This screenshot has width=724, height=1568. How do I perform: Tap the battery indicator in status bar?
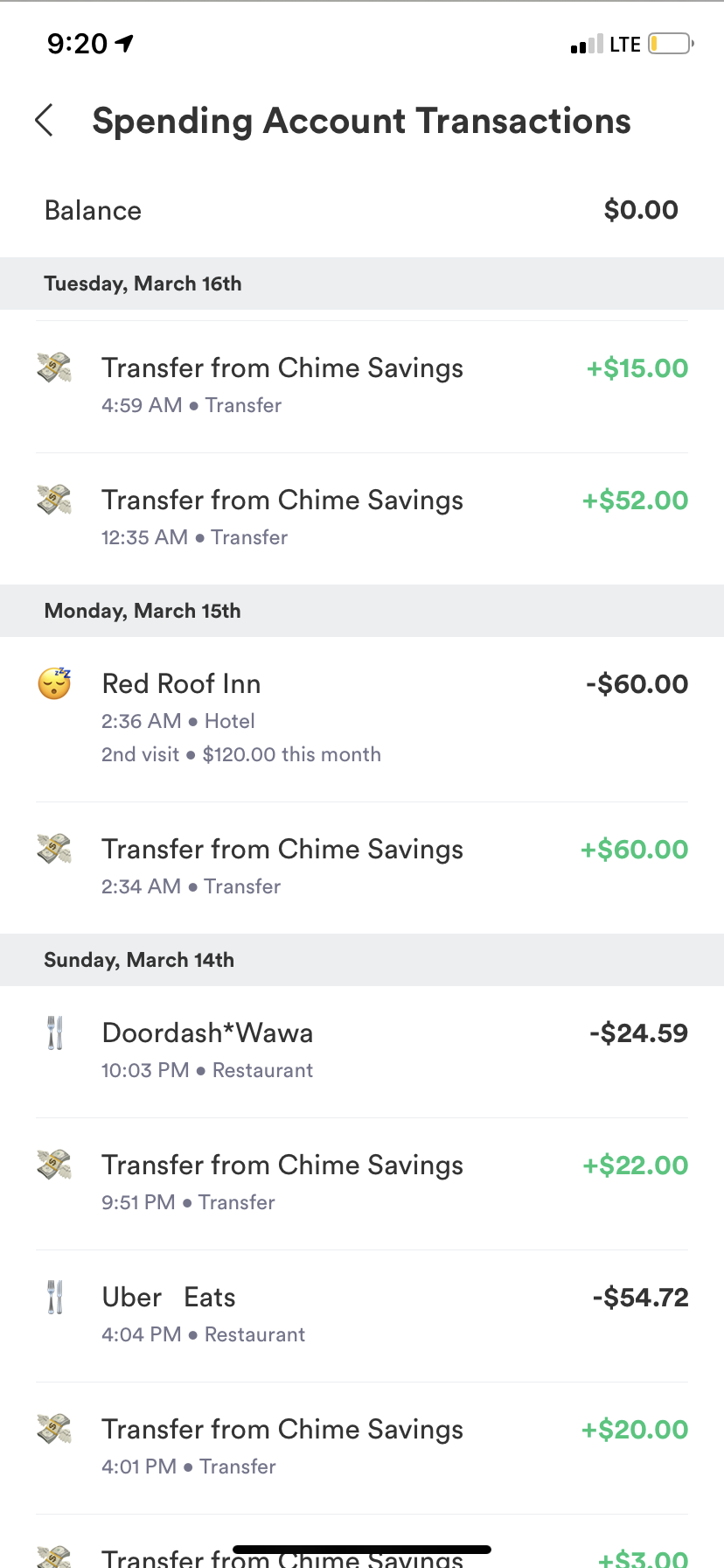coord(671,44)
